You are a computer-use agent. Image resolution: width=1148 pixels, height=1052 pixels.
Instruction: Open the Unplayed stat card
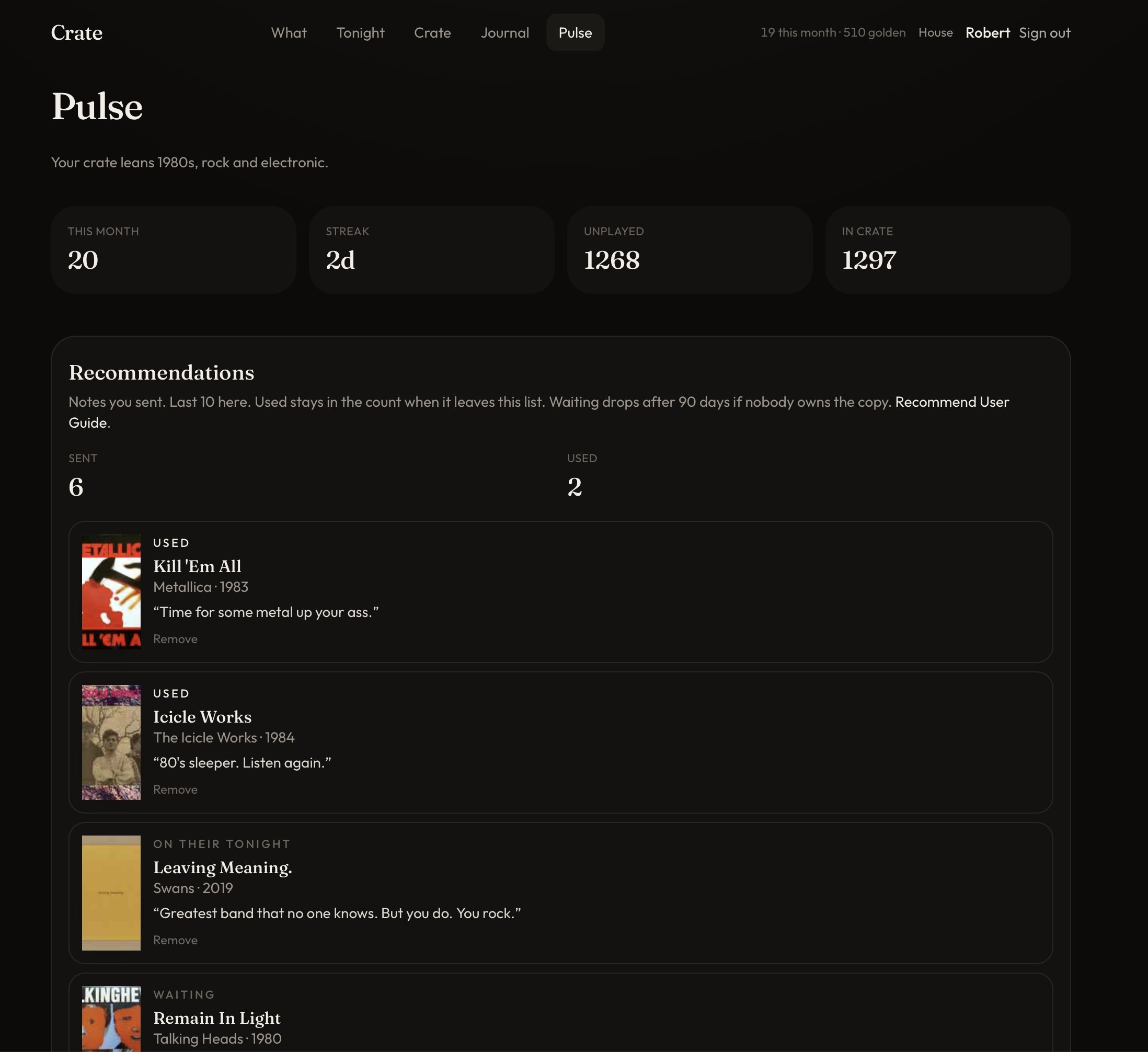[x=690, y=250]
